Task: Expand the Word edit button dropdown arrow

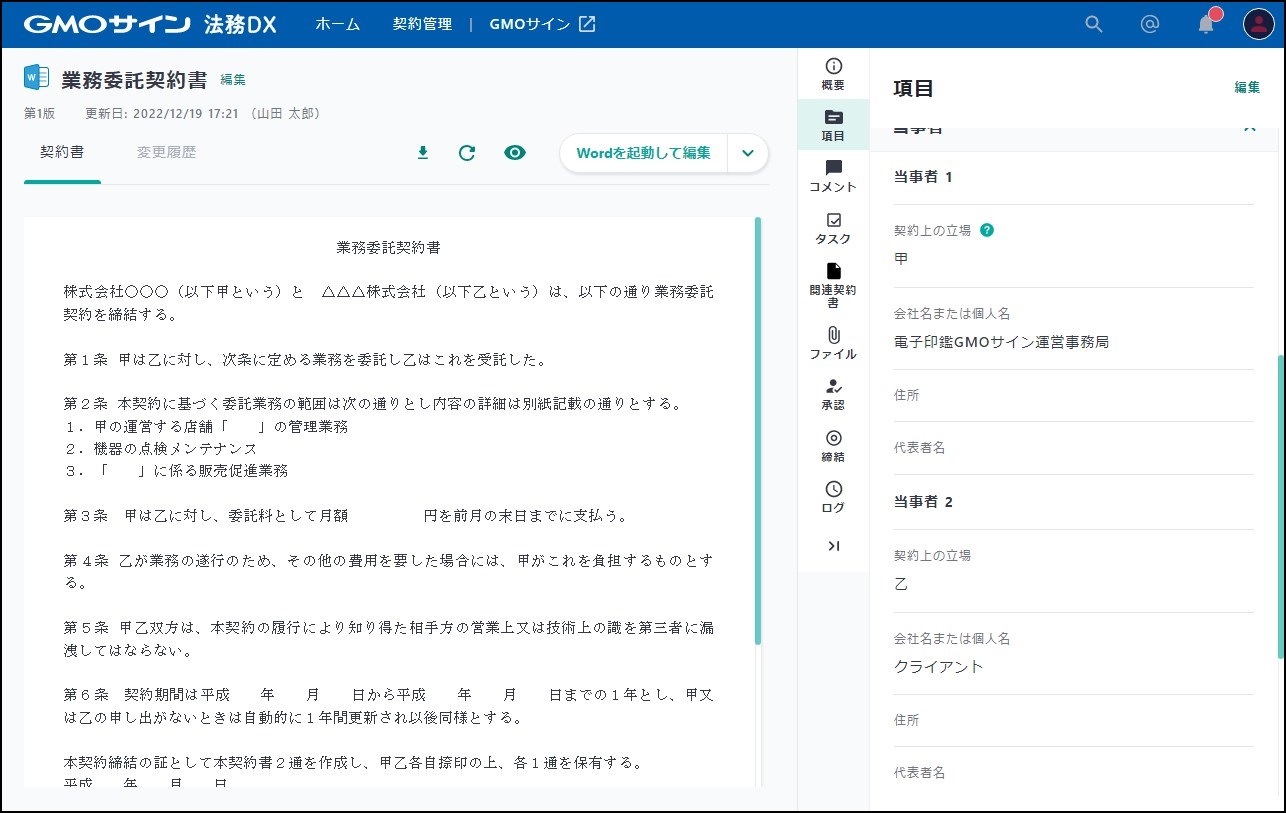Action: (748, 153)
